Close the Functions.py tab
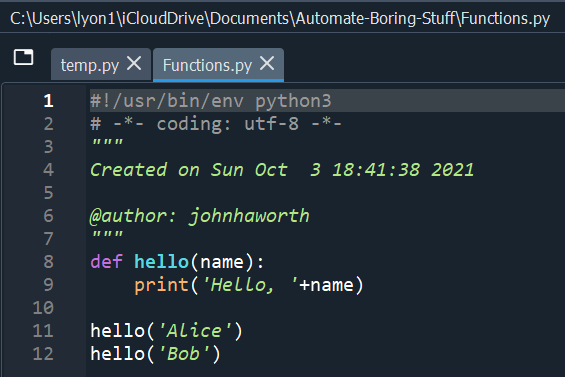Image resolution: width=565 pixels, height=377 pixels. [267, 63]
